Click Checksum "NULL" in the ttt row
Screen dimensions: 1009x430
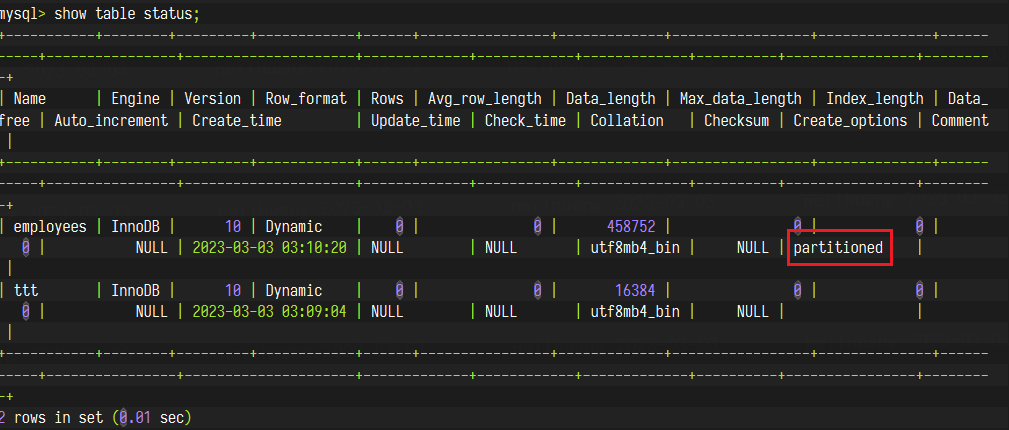point(753,312)
